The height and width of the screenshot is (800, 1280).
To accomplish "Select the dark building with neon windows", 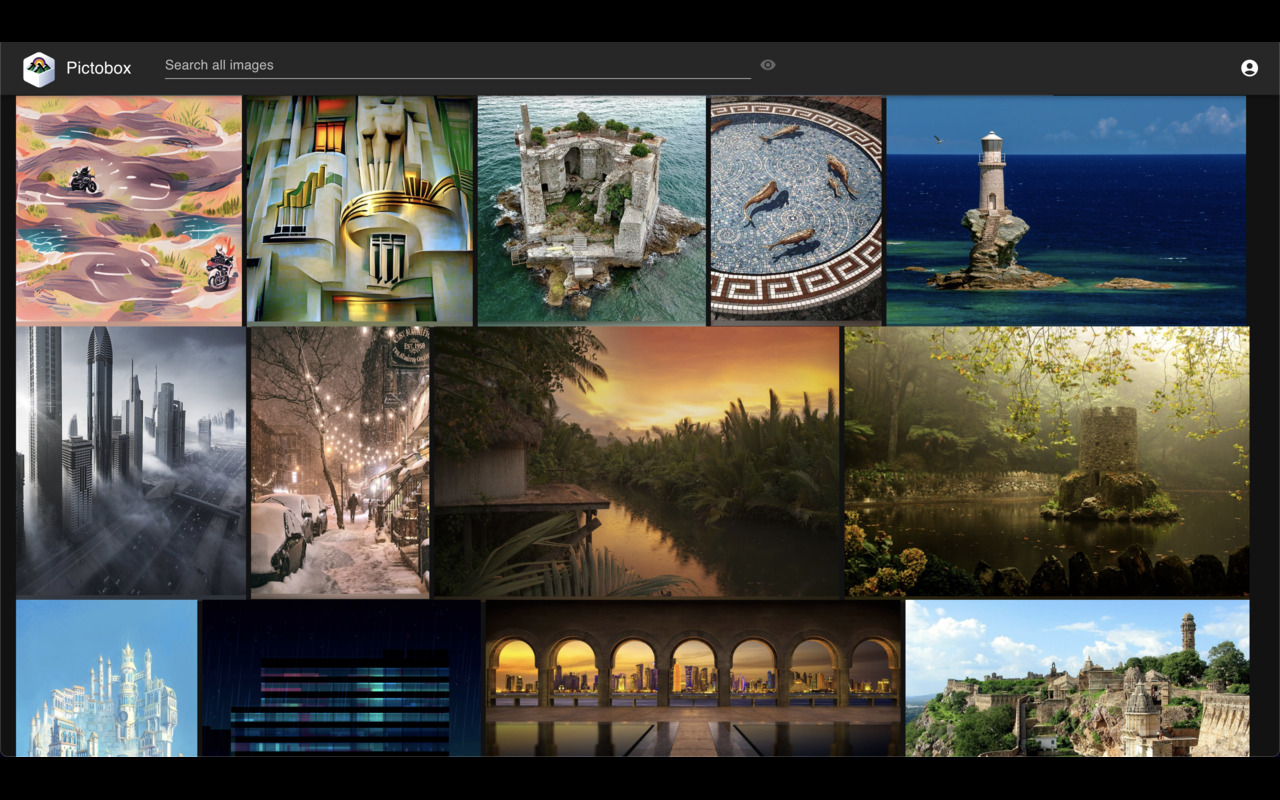I will coord(342,678).
